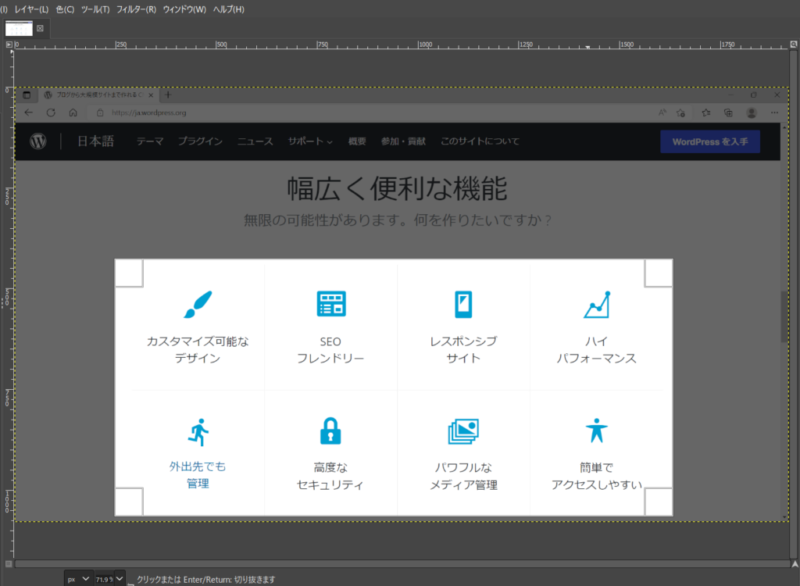Click the bottom-right crop corner handle

(x=658, y=501)
